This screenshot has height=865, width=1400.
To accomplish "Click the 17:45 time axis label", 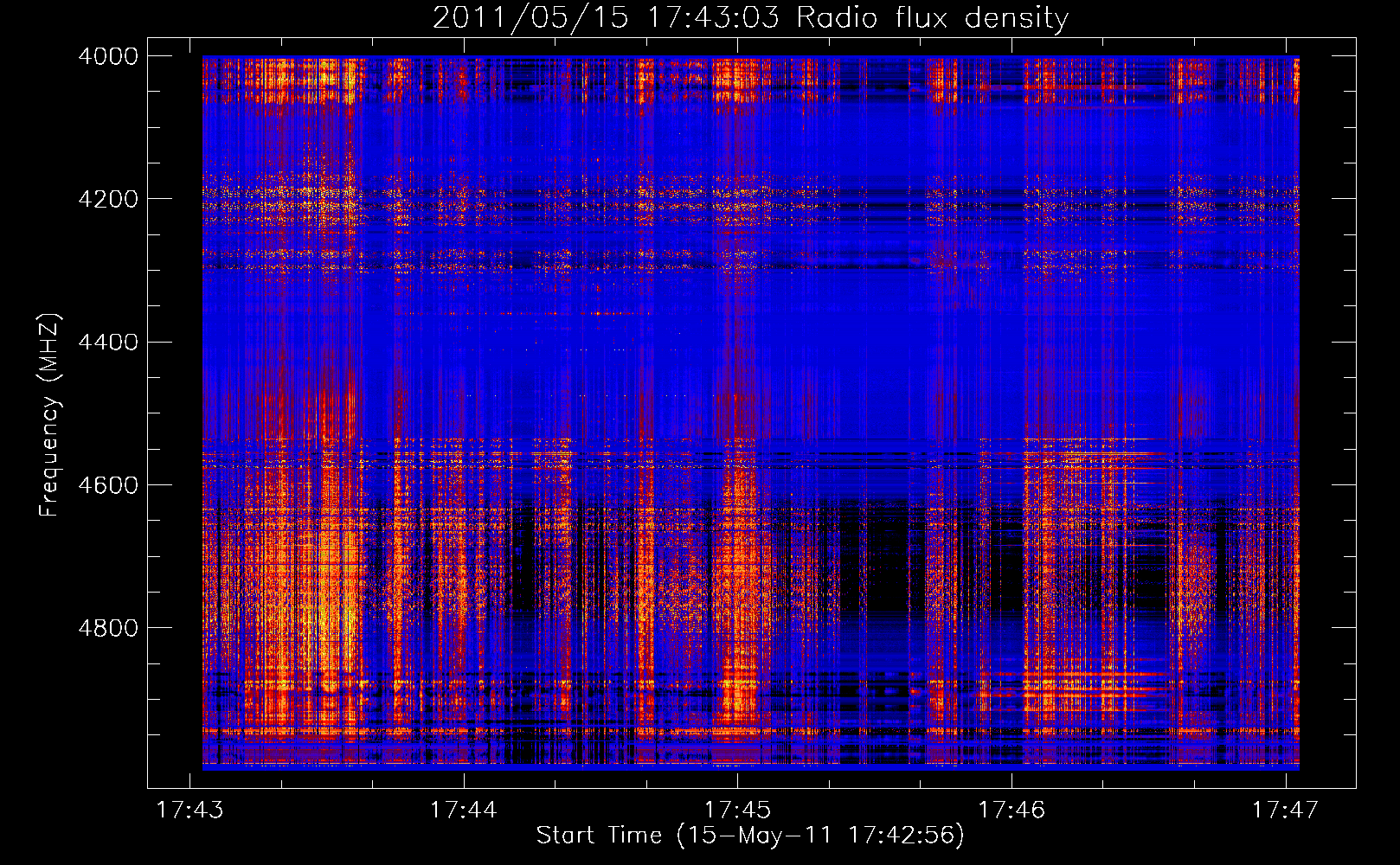I will point(737,810).
